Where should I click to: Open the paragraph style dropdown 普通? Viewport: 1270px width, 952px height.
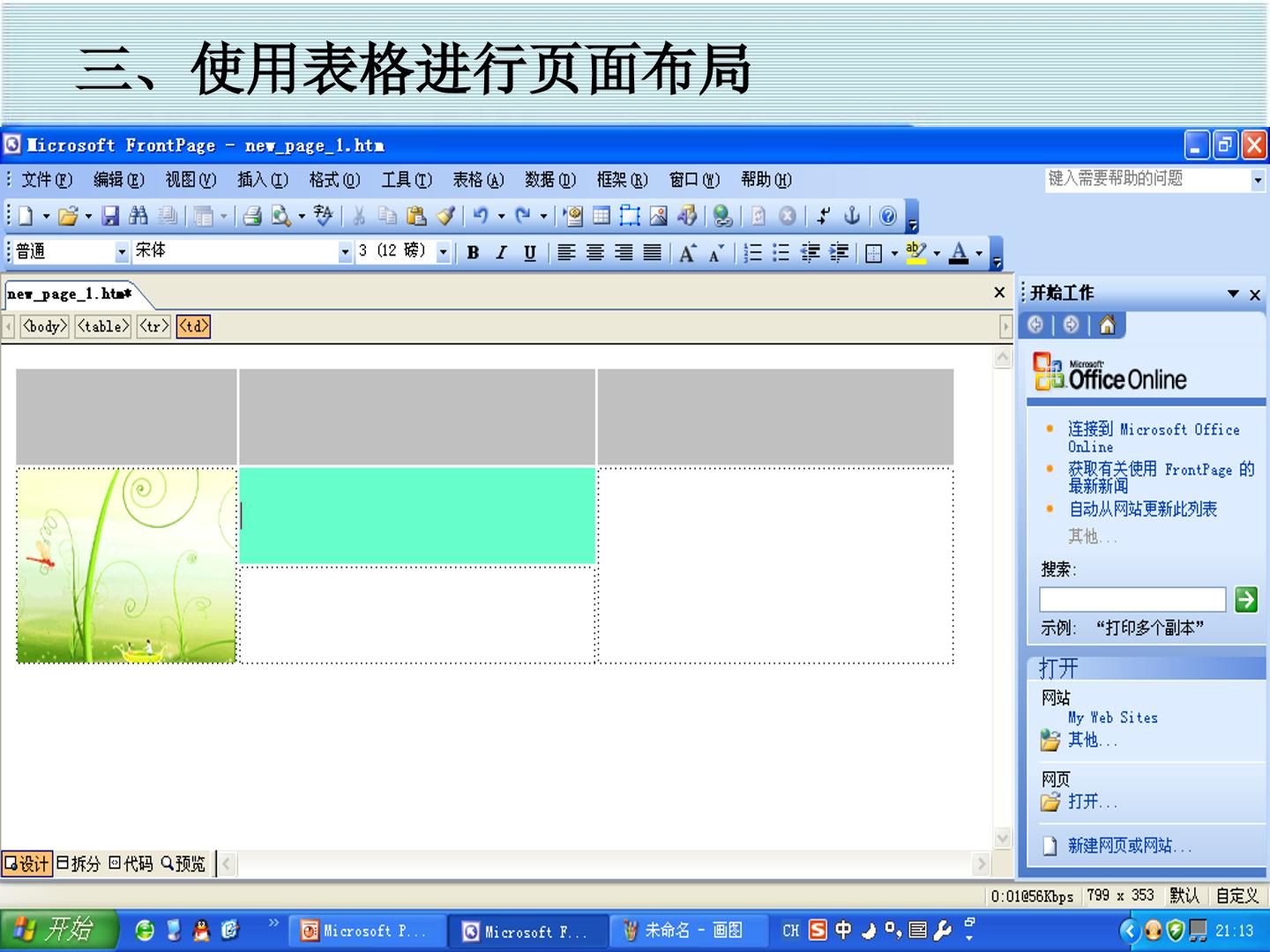(123, 252)
